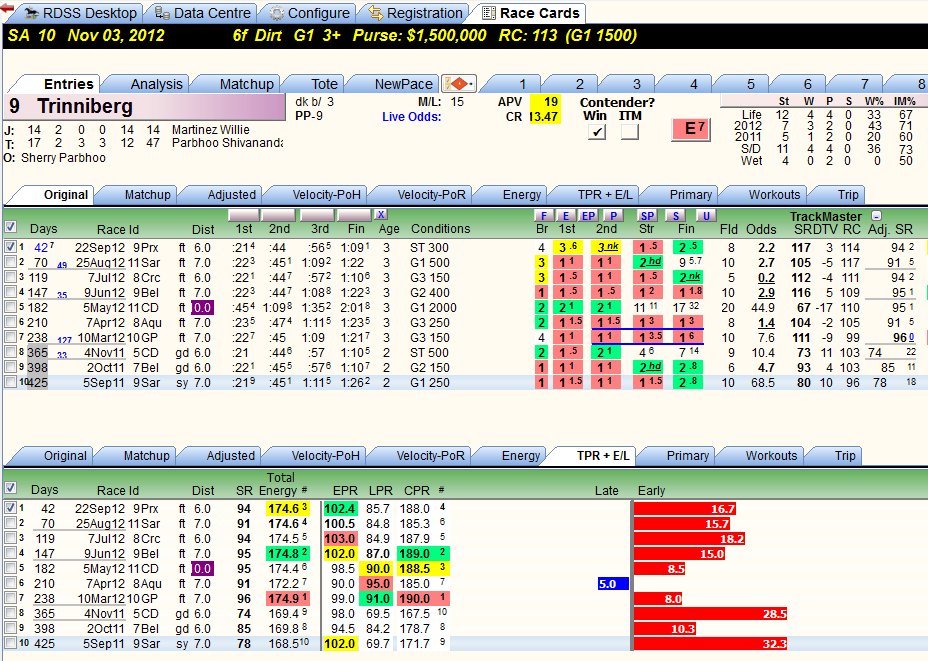
Task: Click the red 32.3 Early bar
Action: (x=710, y=644)
